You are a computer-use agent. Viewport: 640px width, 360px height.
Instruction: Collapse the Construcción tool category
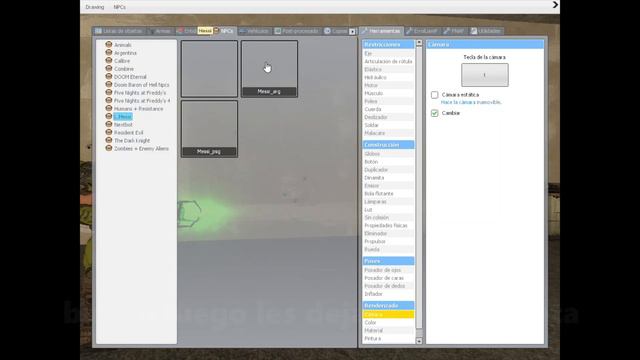coord(388,144)
